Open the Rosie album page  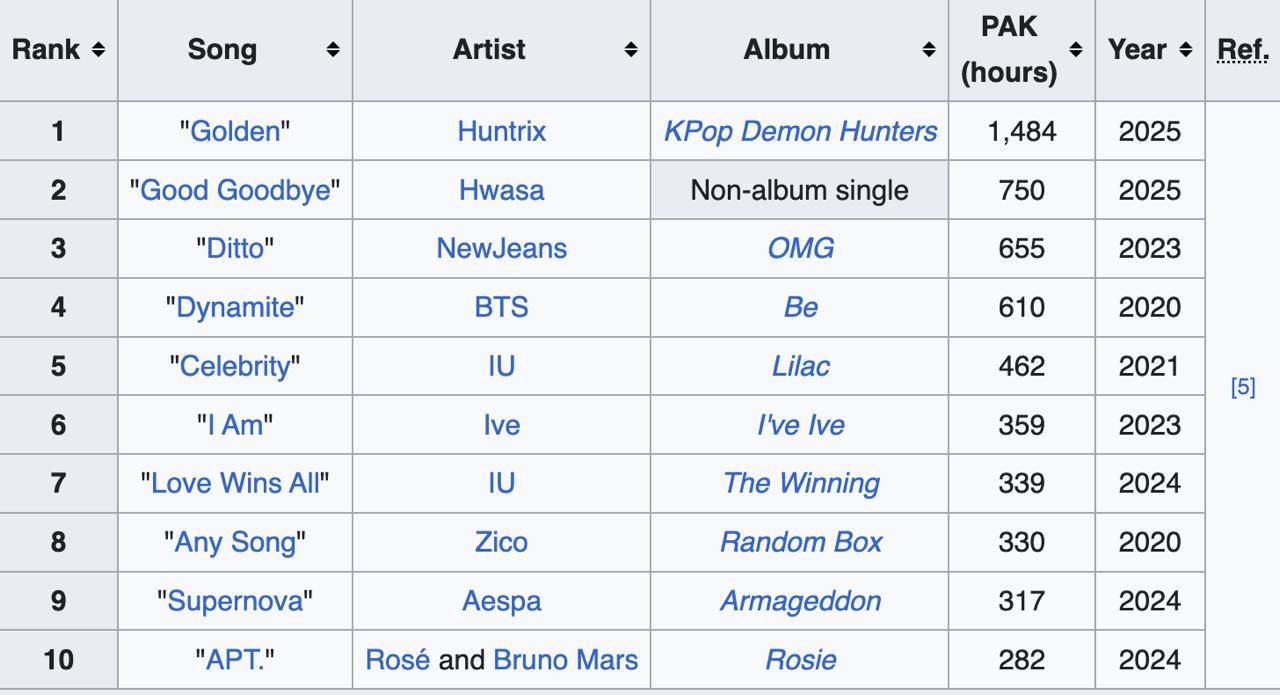(x=799, y=660)
